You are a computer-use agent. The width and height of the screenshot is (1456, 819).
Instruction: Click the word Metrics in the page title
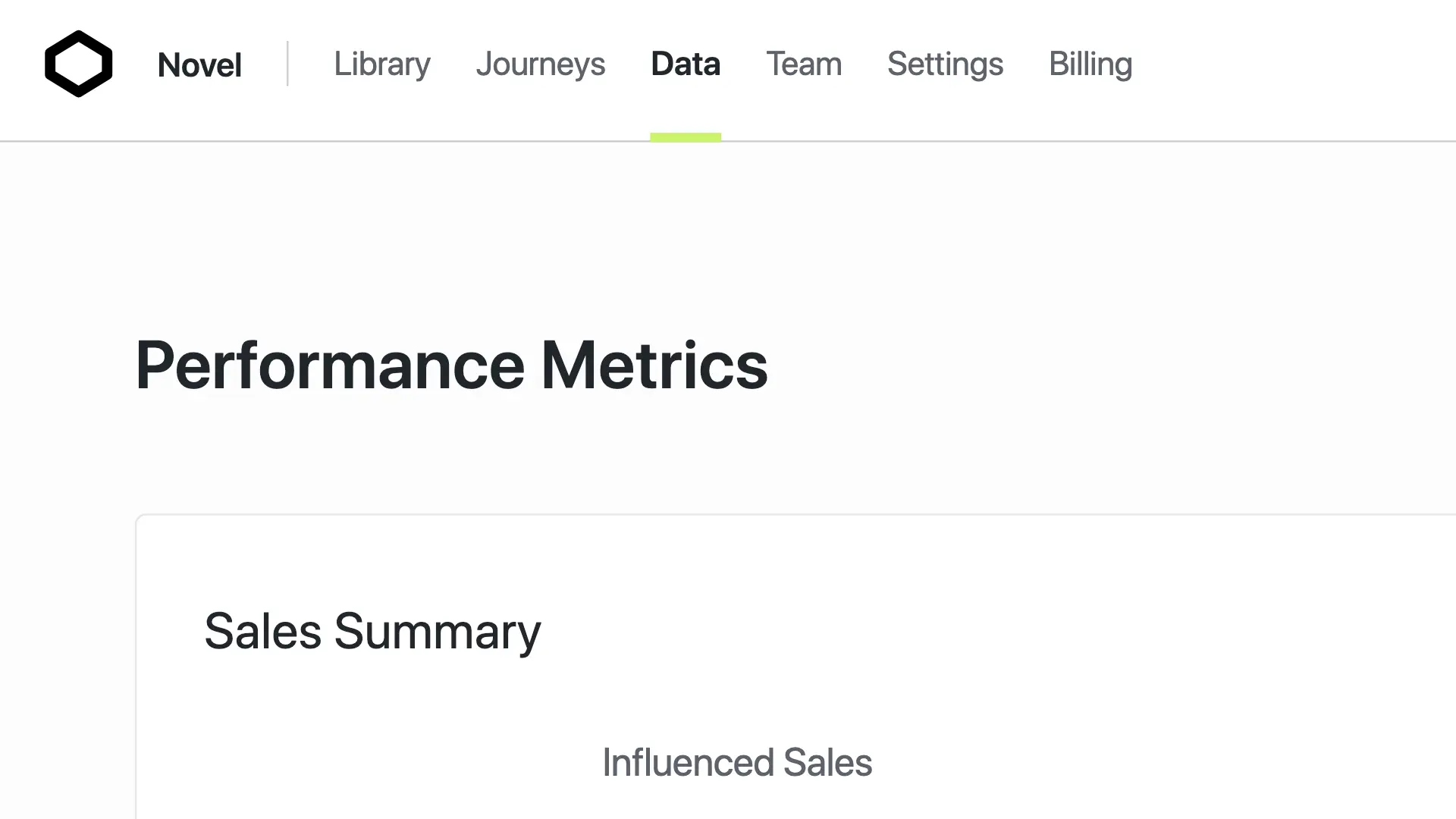654,366
